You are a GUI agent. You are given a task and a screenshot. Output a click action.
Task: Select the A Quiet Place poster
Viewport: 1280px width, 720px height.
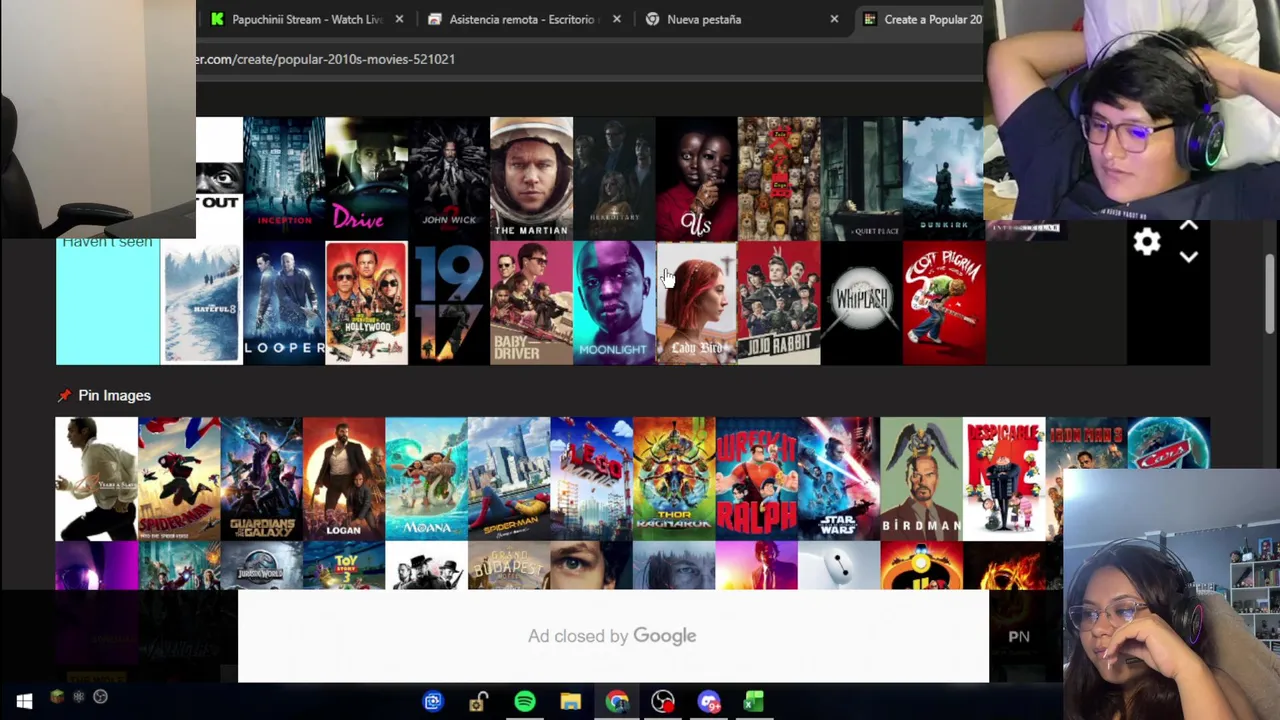coord(861,178)
